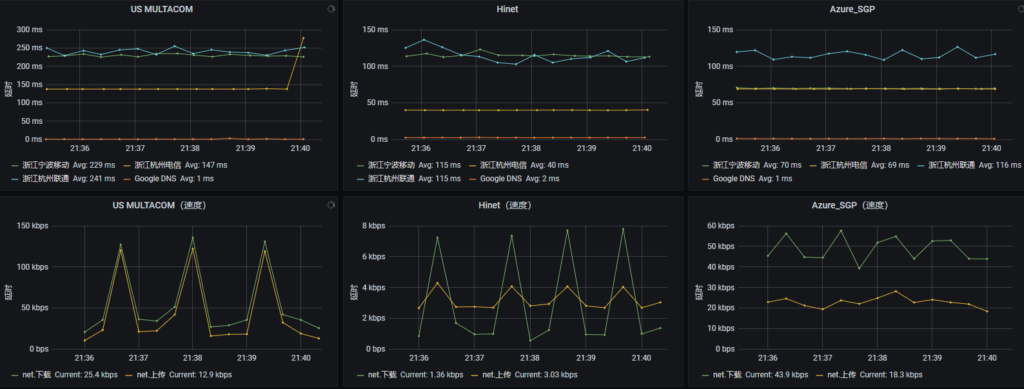This screenshot has height=389, width=1024.
Task: Toggle 浙江杭州电信 series in US MULTACOM legend
Action: [x=159, y=165]
